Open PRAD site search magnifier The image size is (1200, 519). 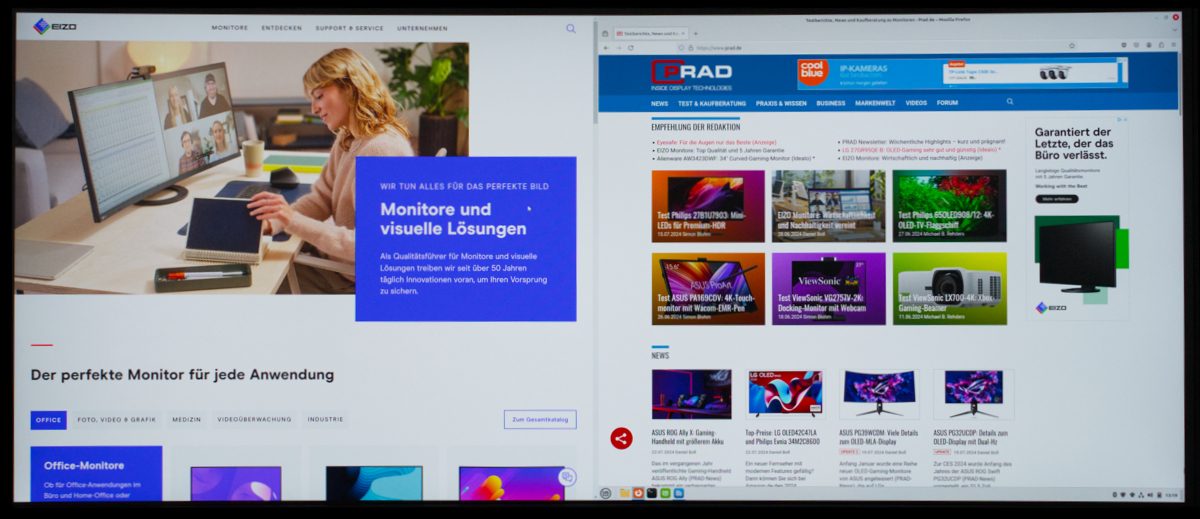[x=1010, y=102]
